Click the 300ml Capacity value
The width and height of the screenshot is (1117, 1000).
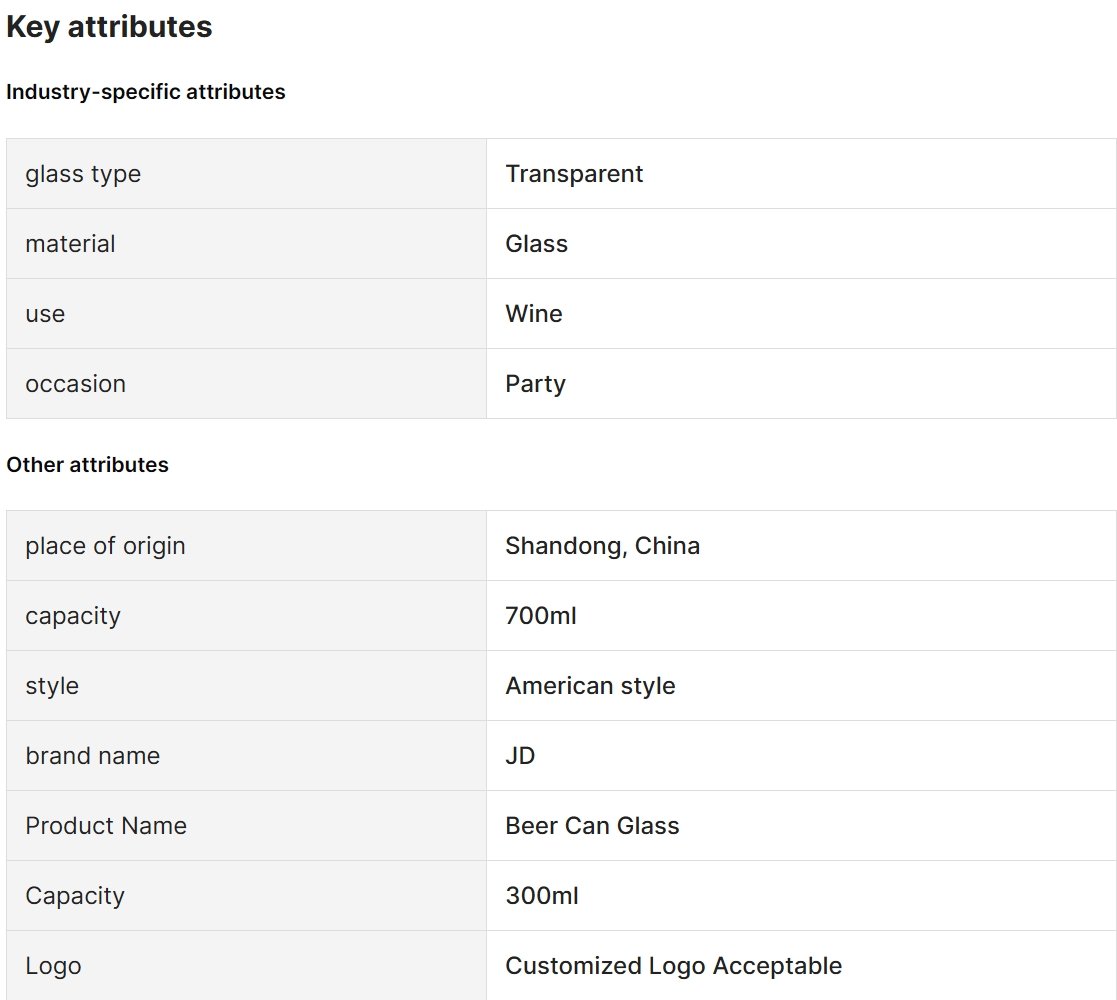pyautogui.click(x=542, y=895)
